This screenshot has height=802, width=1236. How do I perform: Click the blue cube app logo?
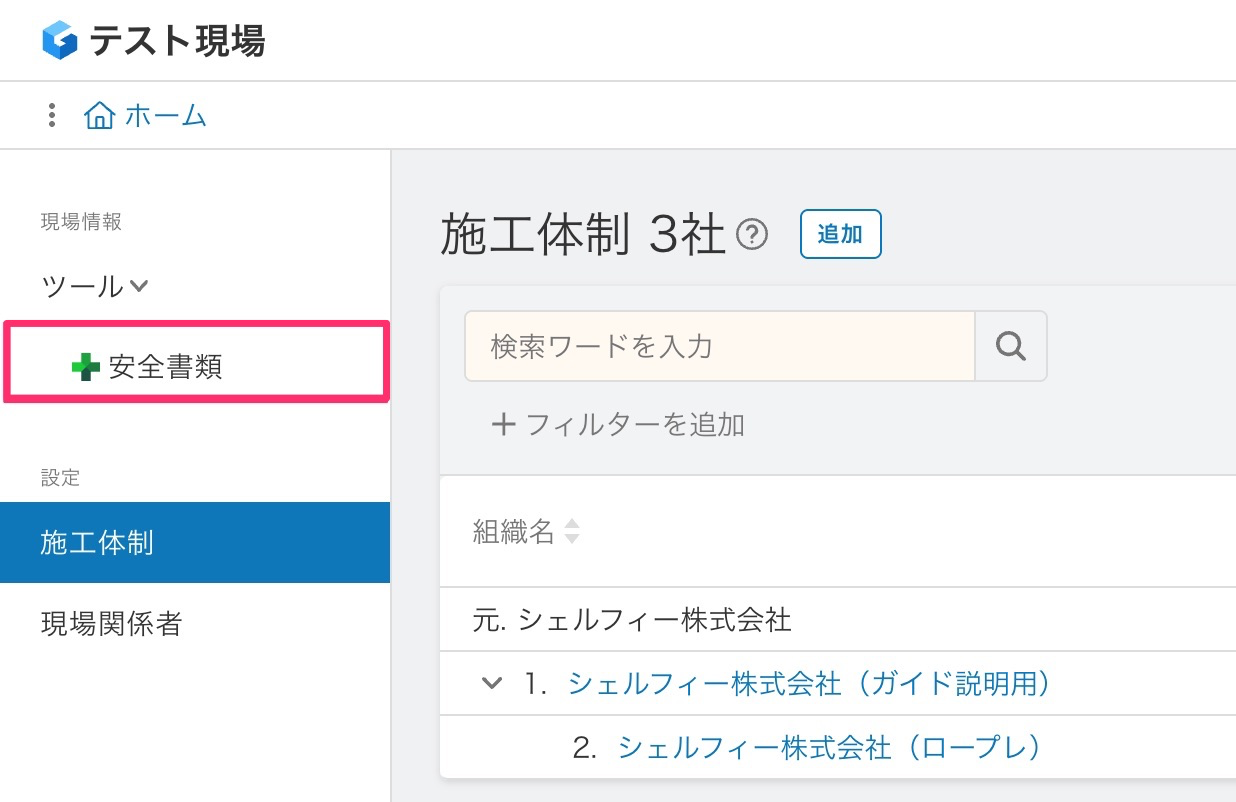pos(60,41)
